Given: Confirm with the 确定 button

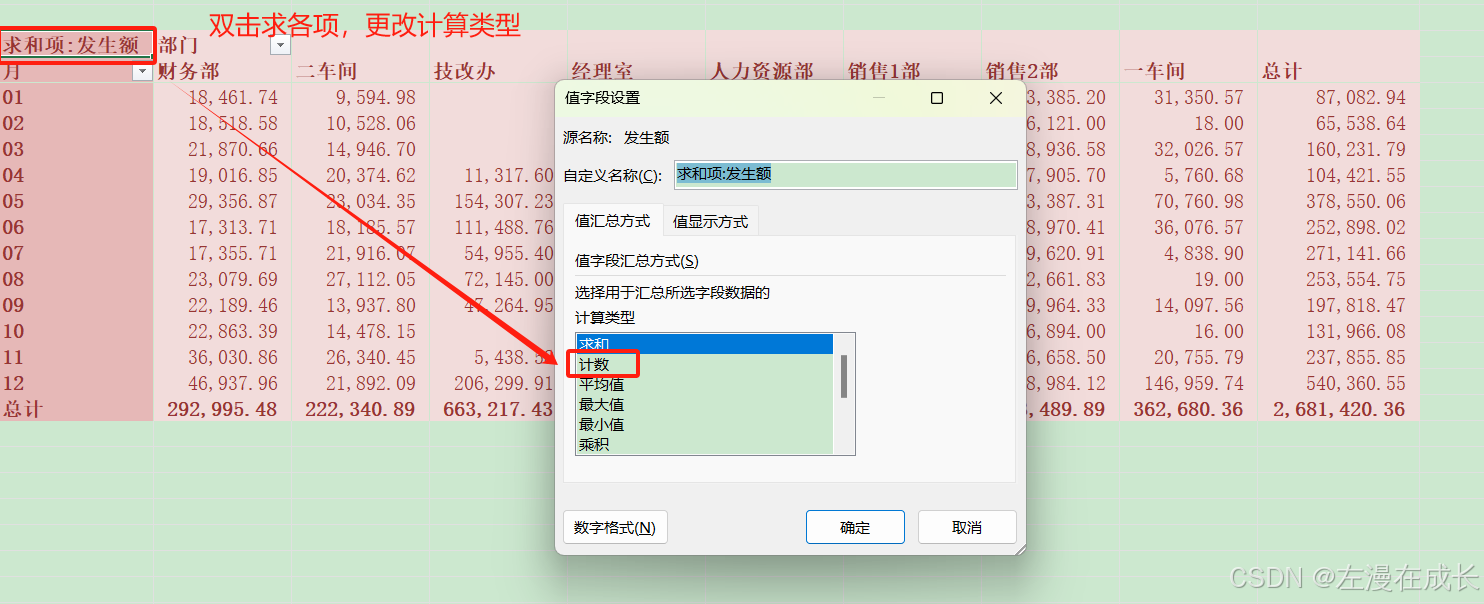Looking at the screenshot, I should point(855,528).
